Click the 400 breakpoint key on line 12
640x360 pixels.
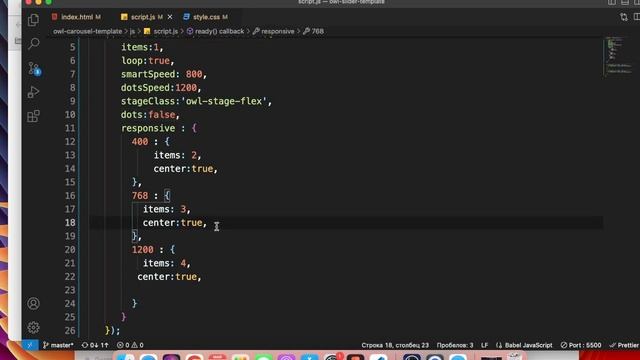click(x=140, y=142)
